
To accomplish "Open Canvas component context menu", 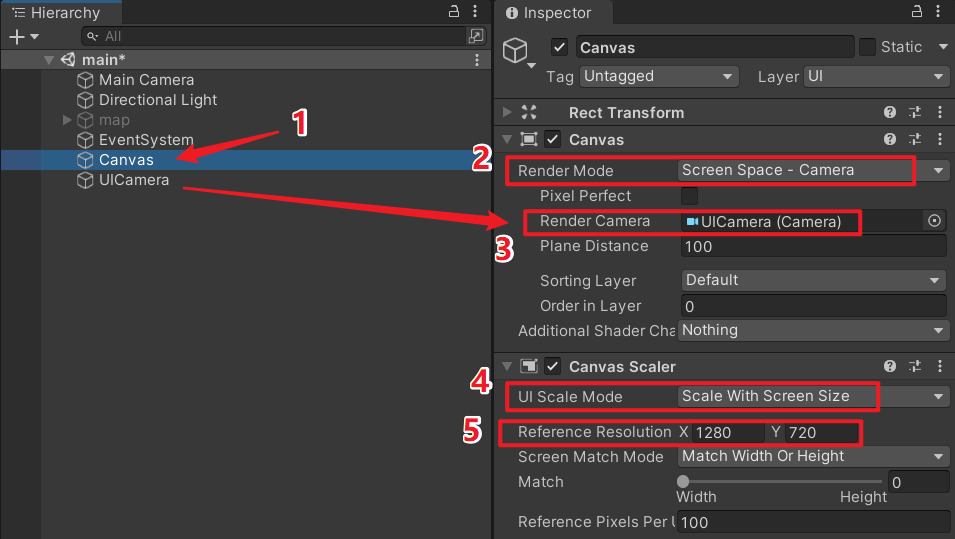I will pos(940,139).
